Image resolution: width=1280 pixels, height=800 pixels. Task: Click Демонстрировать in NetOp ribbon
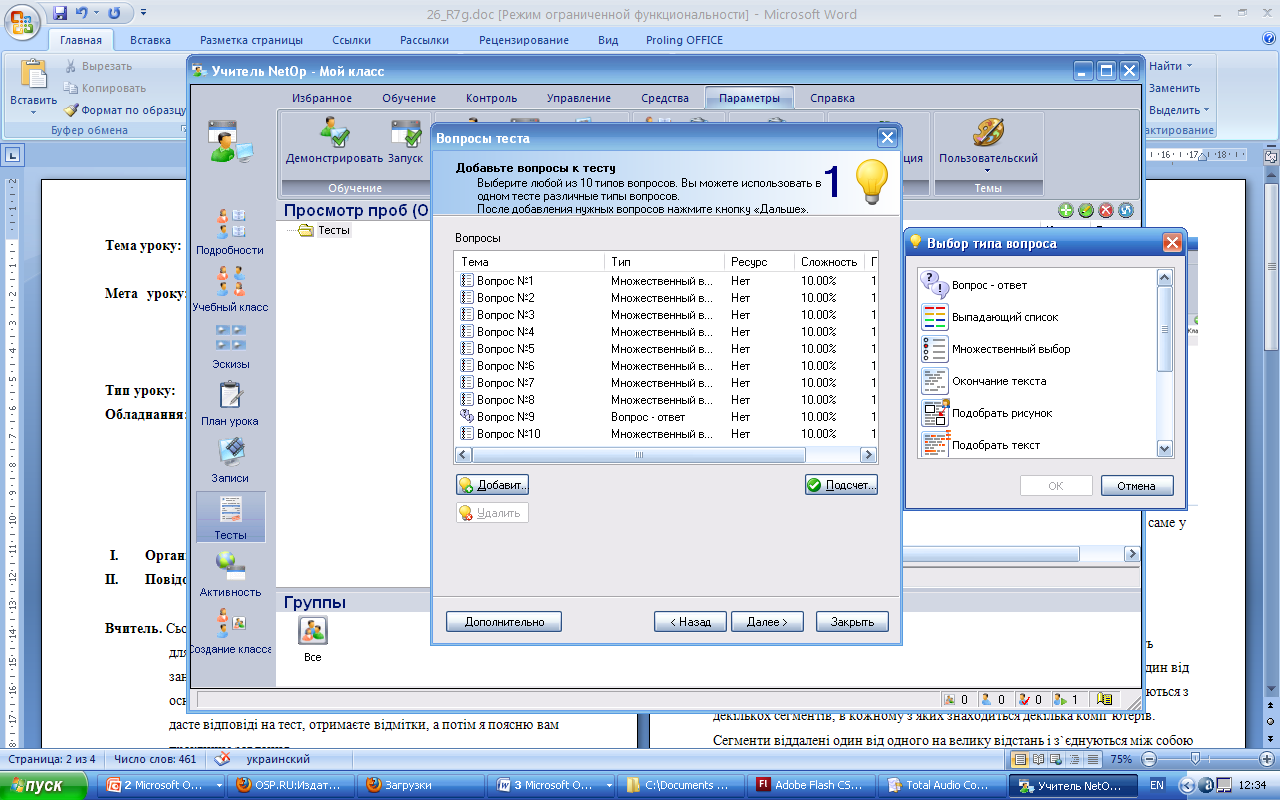click(334, 141)
